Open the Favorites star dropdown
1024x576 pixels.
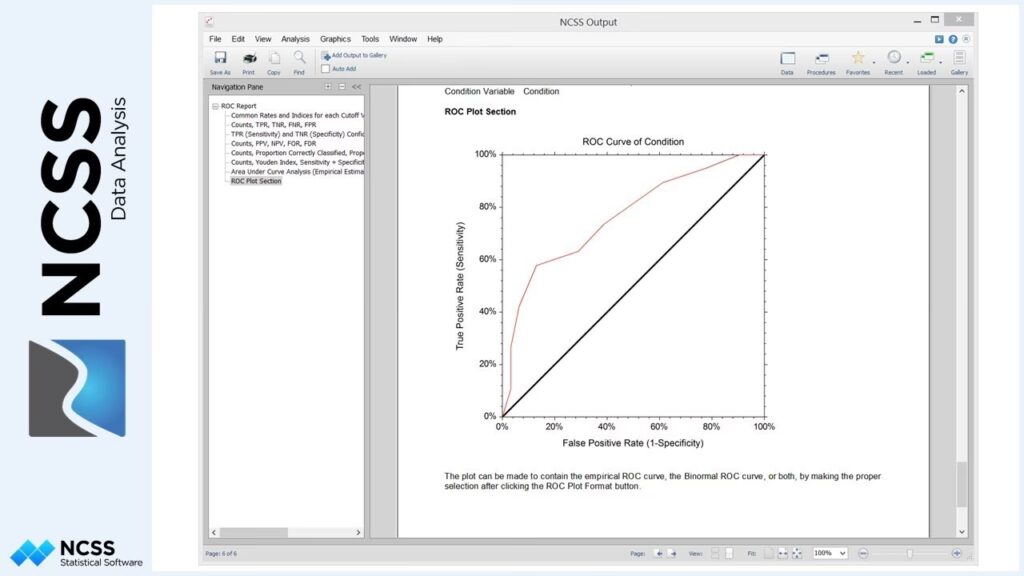tap(858, 59)
